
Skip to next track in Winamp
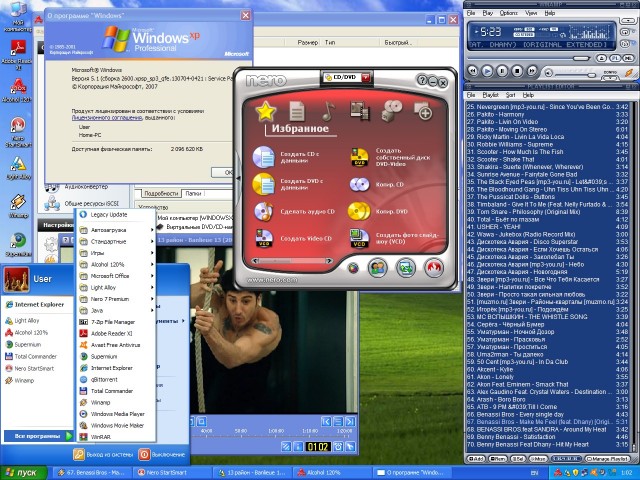click(532, 71)
